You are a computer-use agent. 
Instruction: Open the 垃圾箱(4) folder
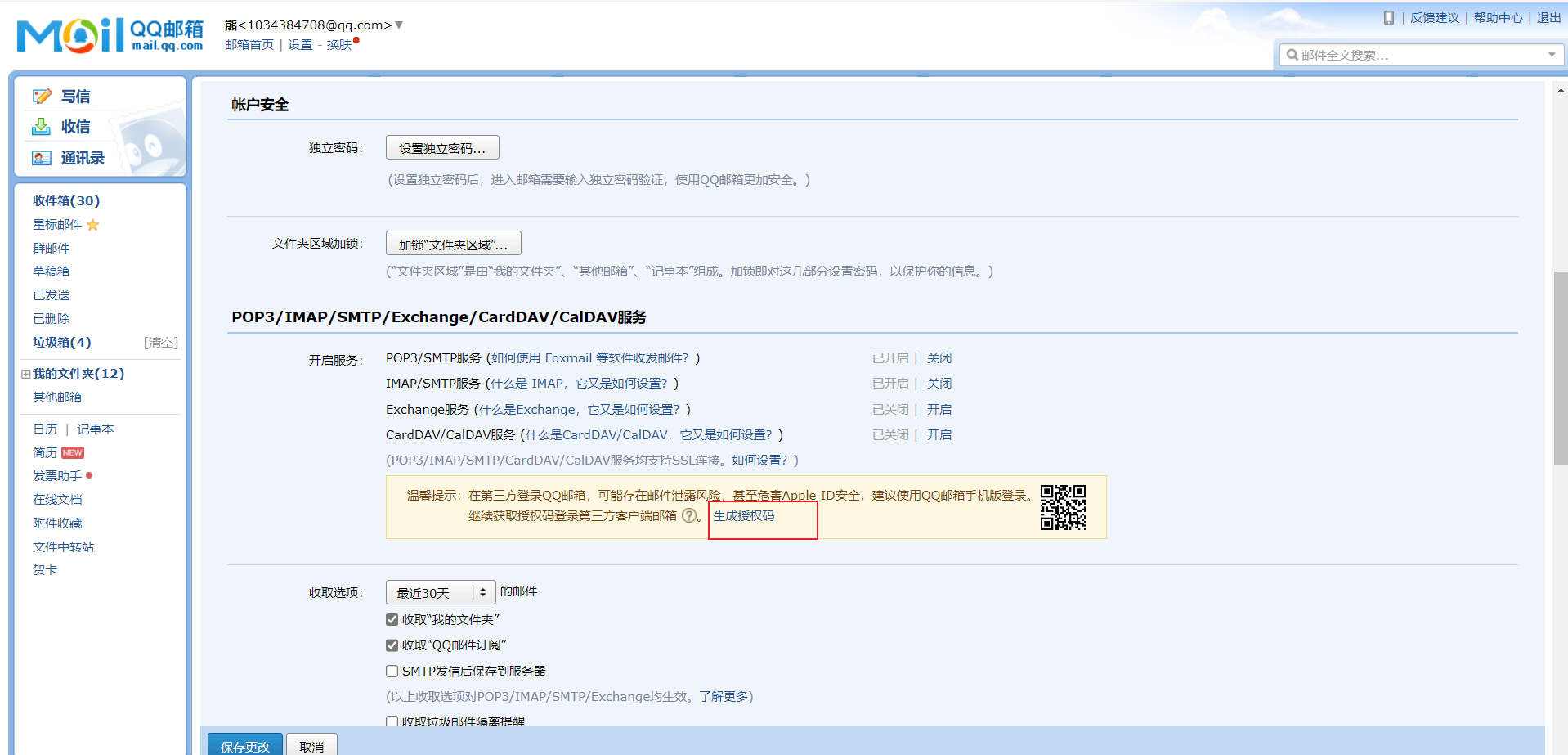pos(62,343)
